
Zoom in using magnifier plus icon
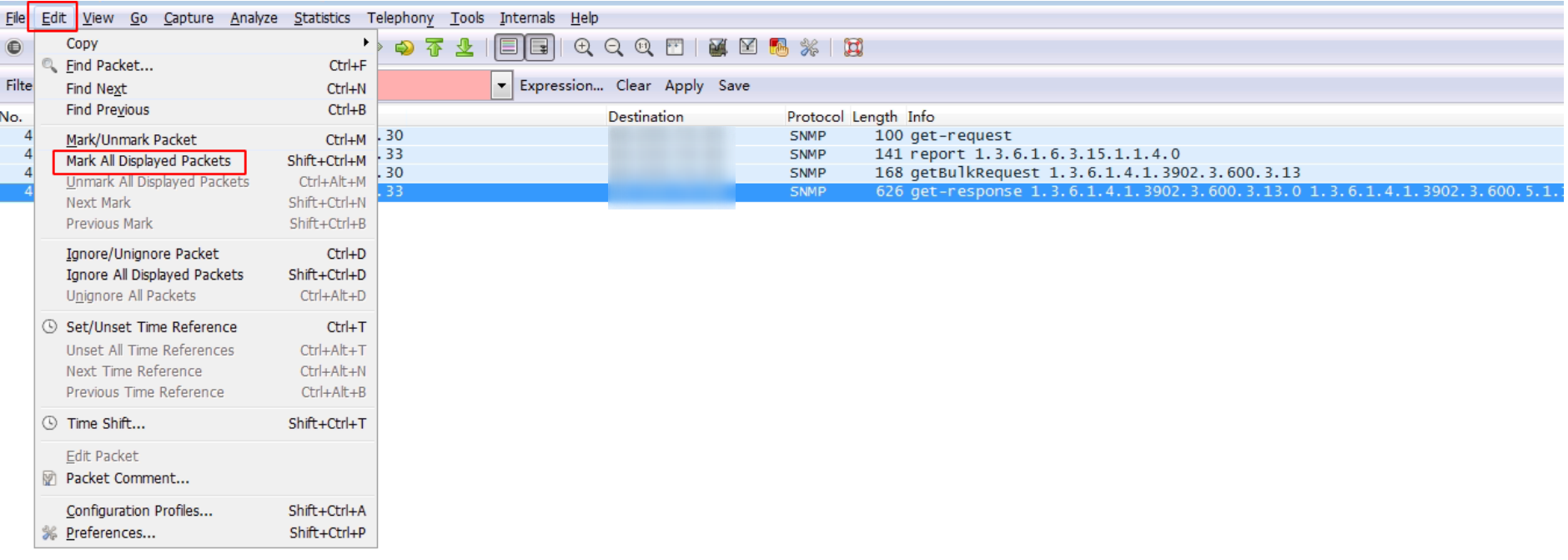pyautogui.click(x=584, y=48)
